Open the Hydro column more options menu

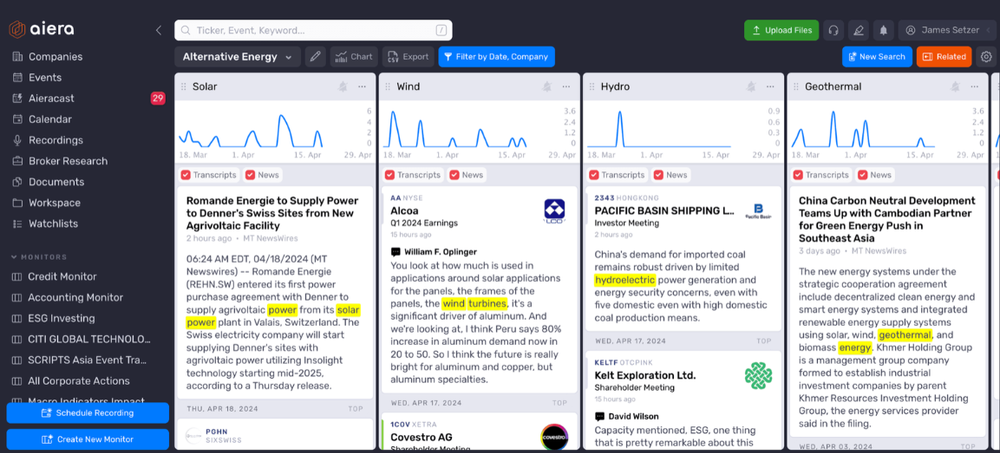pyautogui.click(x=770, y=87)
